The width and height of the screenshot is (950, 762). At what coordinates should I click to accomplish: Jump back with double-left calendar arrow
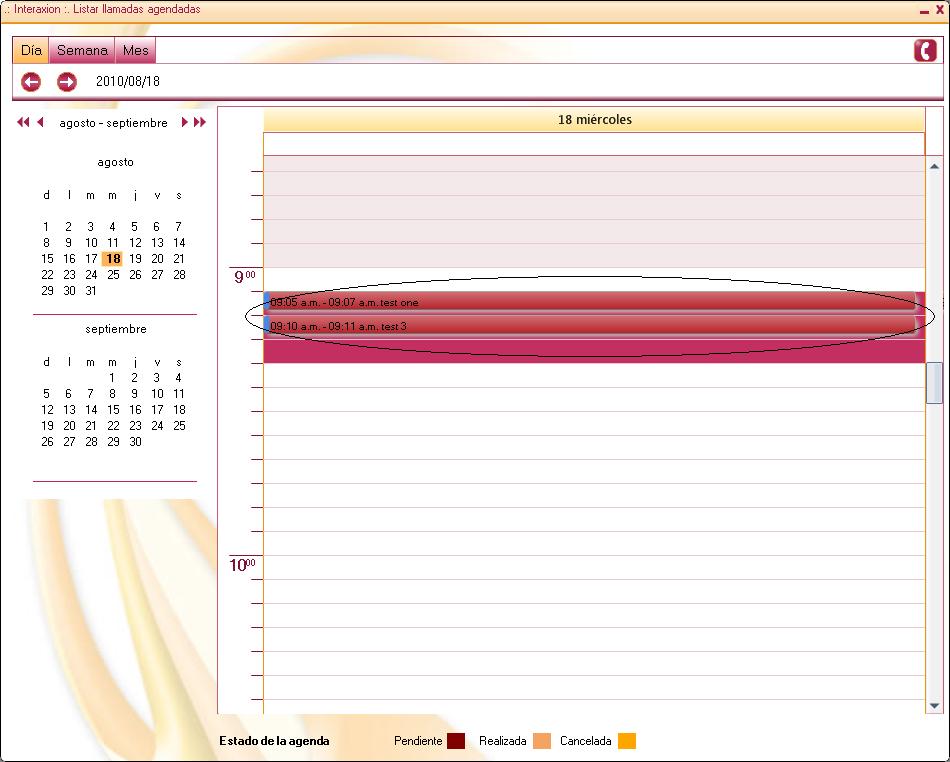coord(23,122)
